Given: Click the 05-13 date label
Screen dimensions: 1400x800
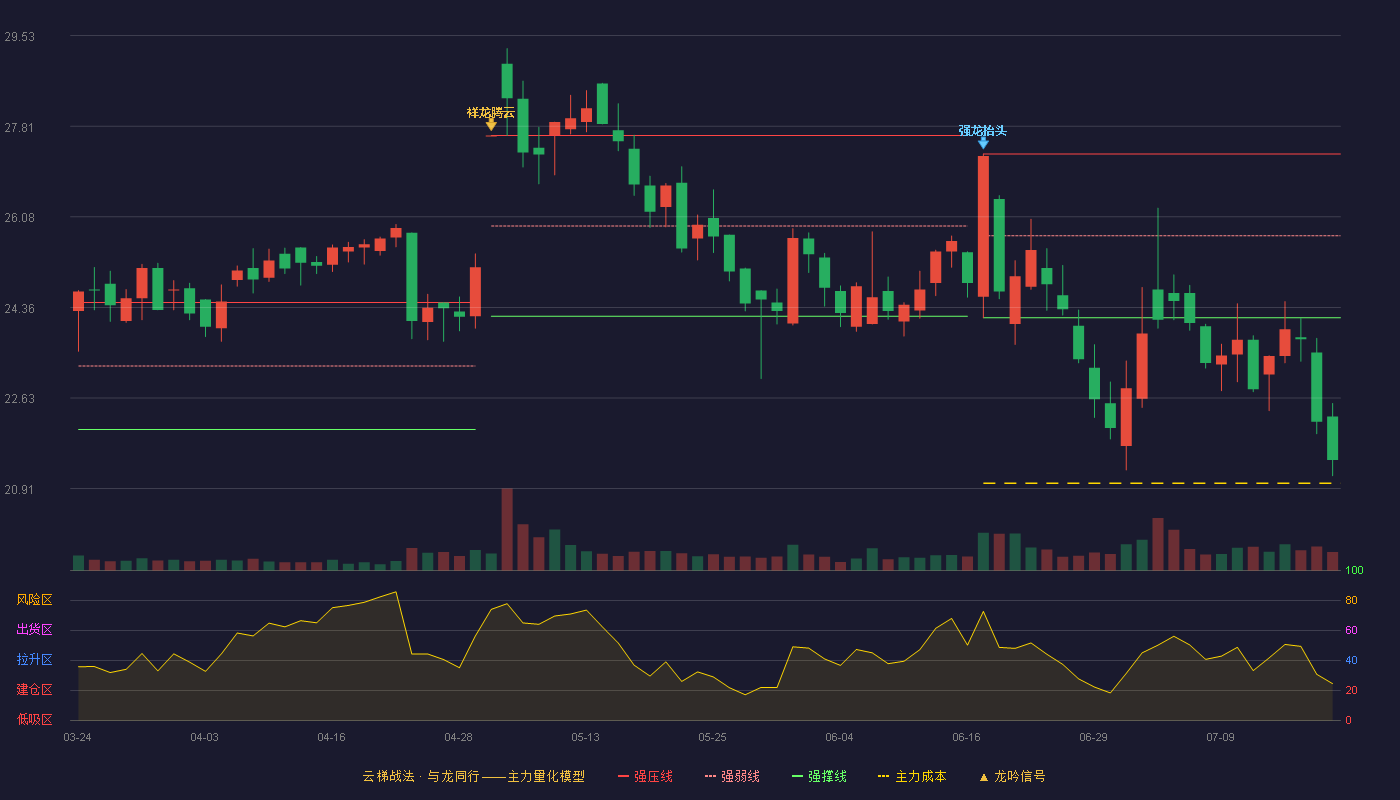Looking at the screenshot, I should [585, 737].
